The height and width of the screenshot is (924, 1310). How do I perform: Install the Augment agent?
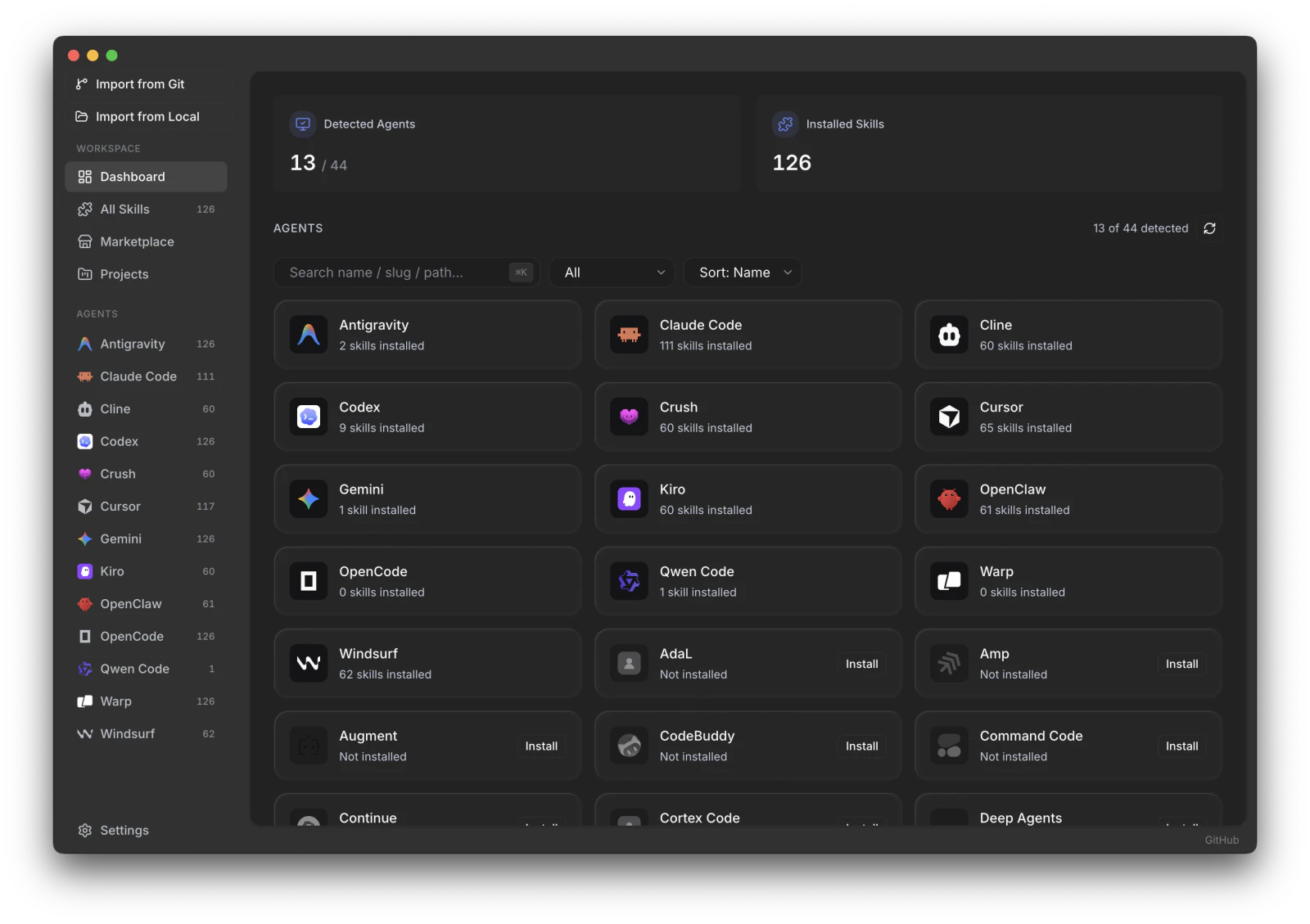pyautogui.click(x=541, y=746)
